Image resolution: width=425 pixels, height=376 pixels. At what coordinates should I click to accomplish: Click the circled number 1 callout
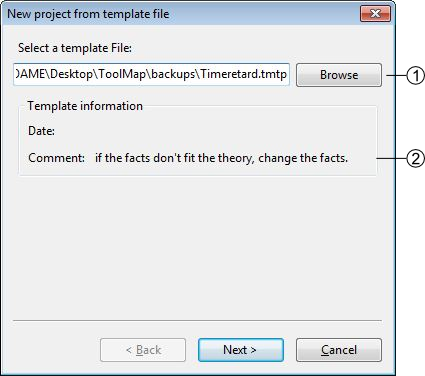coord(416,76)
